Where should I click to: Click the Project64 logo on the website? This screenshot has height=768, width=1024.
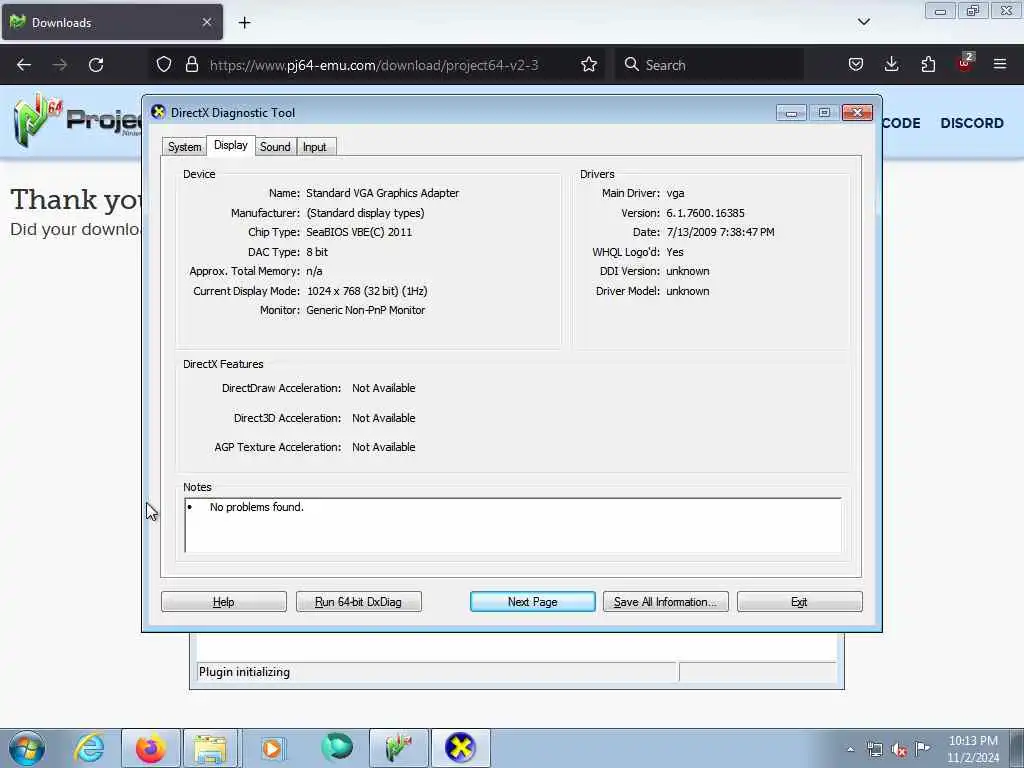[77, 120]
